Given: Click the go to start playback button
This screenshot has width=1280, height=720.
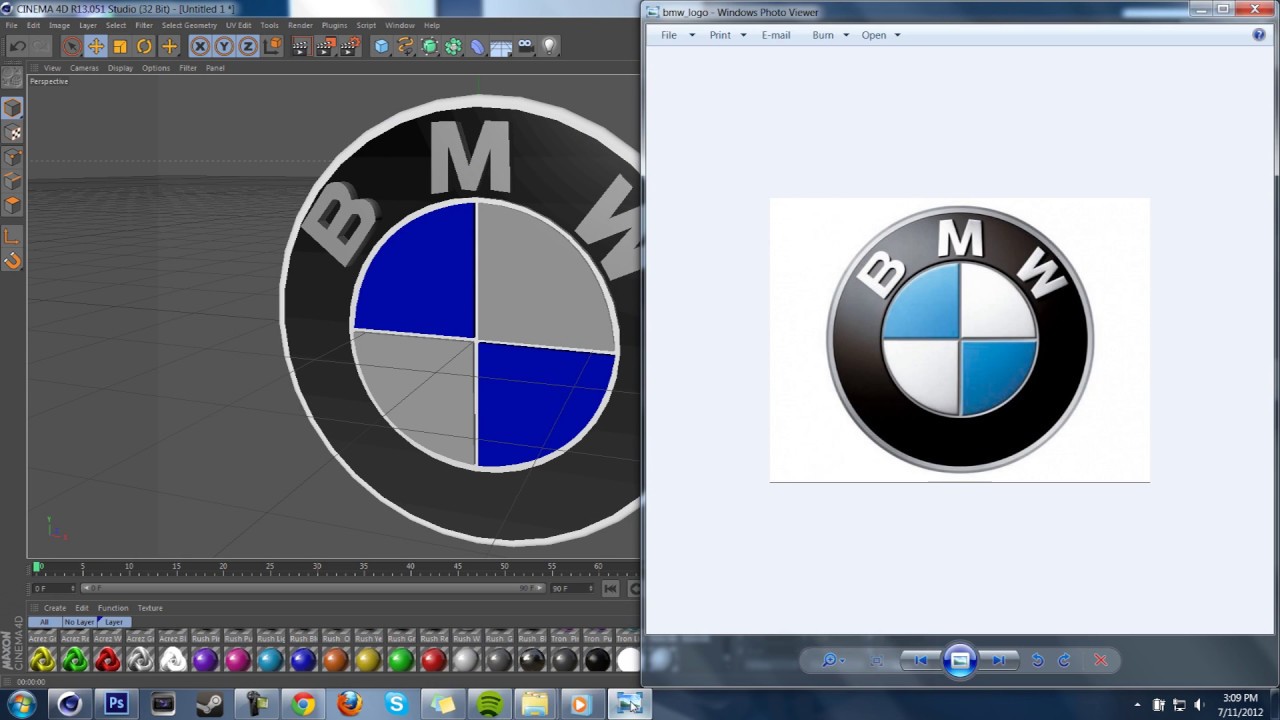Looking at the screenshot, I should [x=610, y=588].
